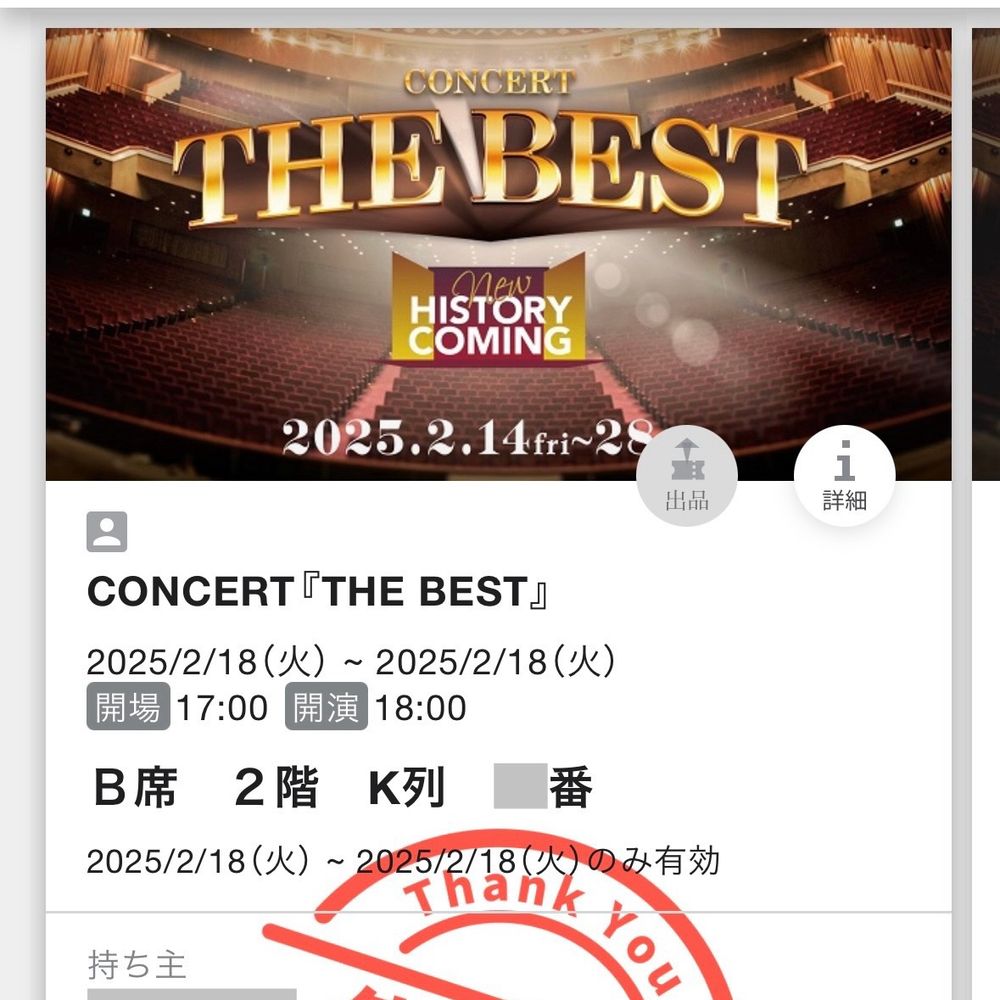Click the New HISTORY COMING logo
This screenshot has width=1000, height=1000.
489,308
